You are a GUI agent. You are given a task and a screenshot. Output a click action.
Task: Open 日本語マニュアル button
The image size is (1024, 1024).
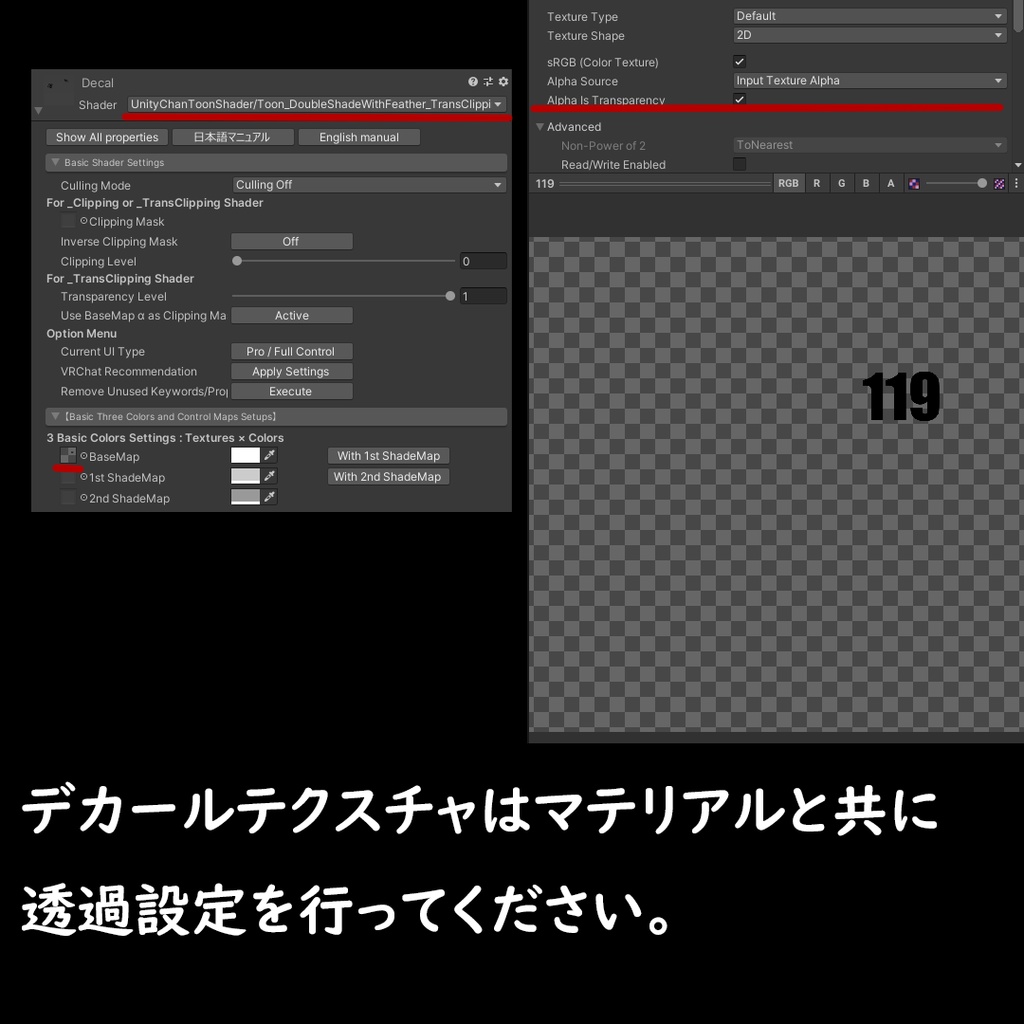(231, 137)
